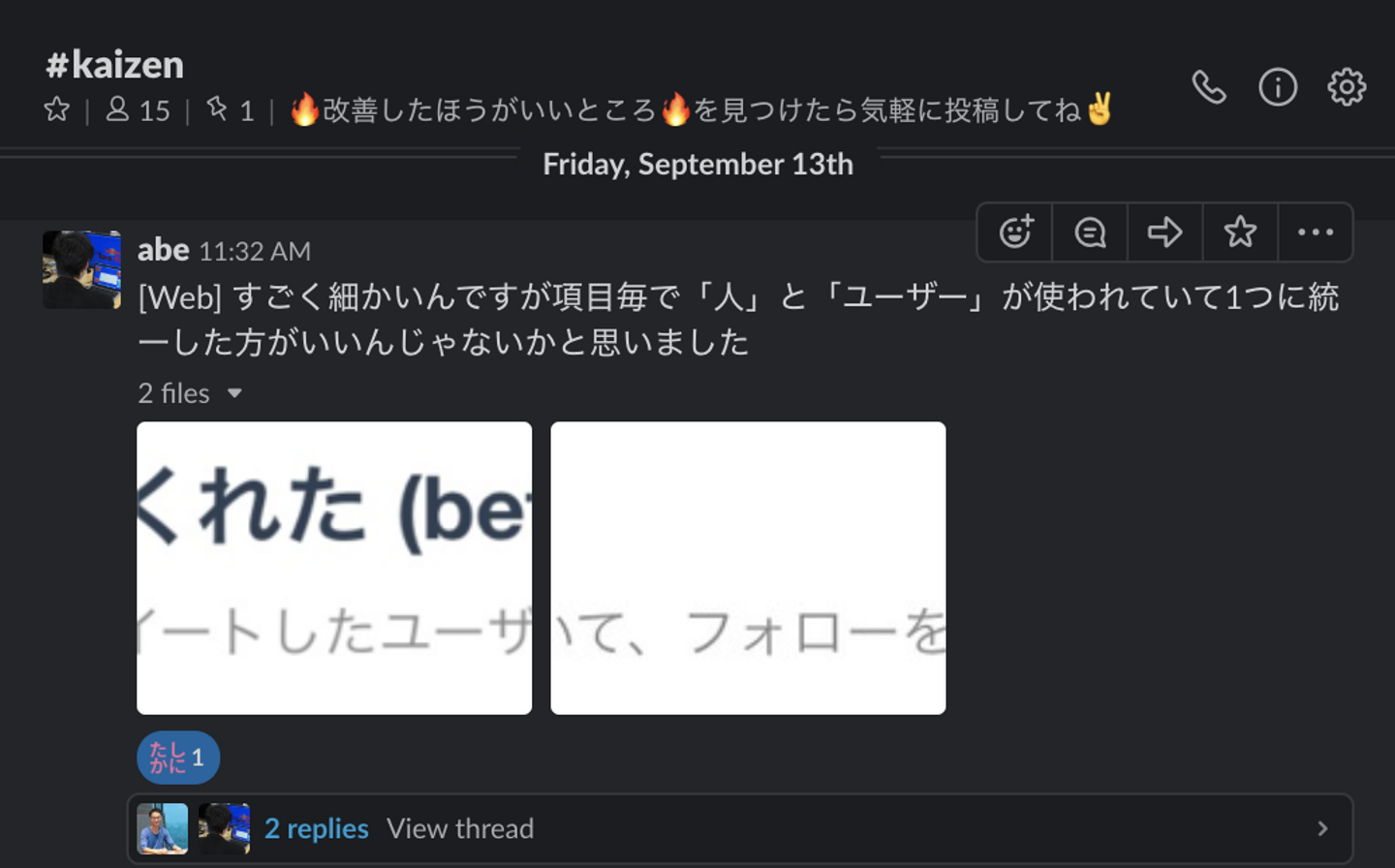Image resolution: width=1395 pixels, height=868 pixels.
Task: Start a thread on abe's message
Action: point(1090,232)
